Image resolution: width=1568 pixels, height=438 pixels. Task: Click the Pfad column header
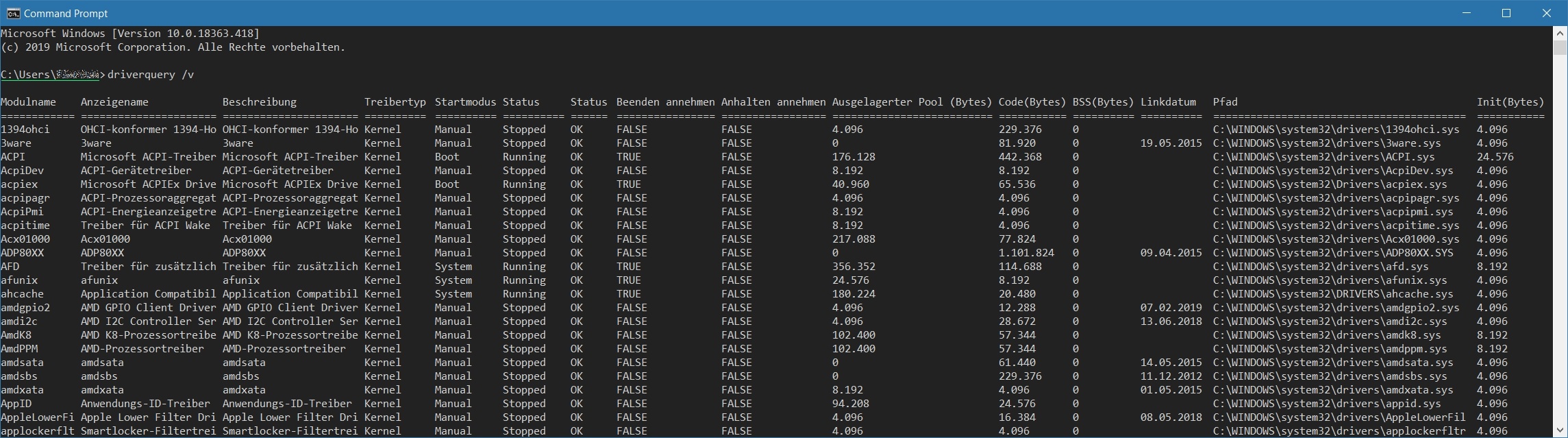[x=1225, y=102]
